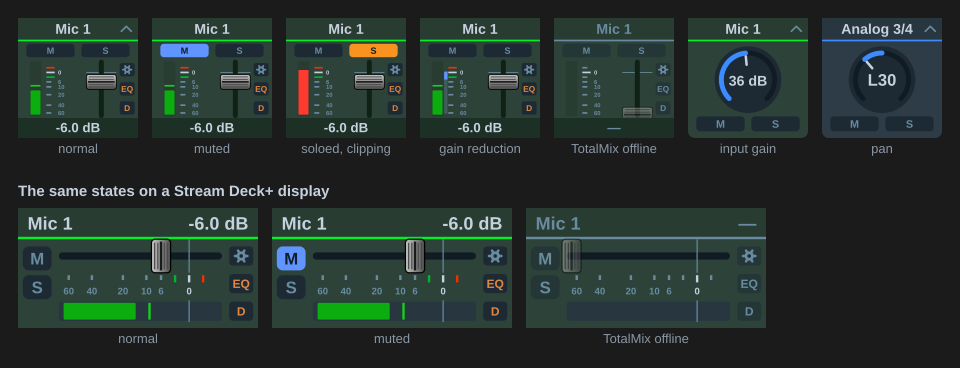Click the fader on soloed clipping strip

pos(370,81)
